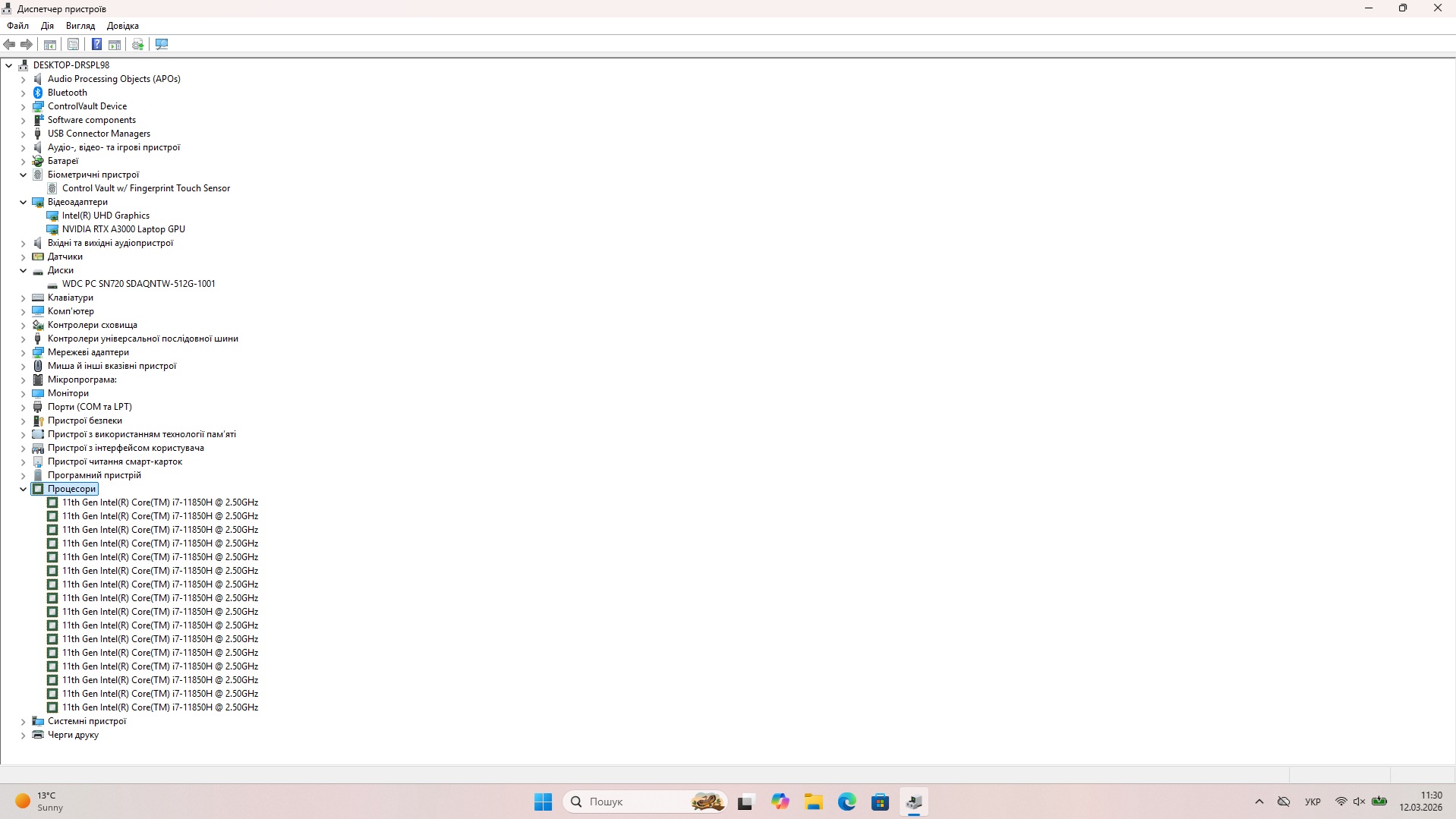Switch the УКР input language indicator
This screenshot has width=1456, height=819.
pyautogui.click(x=1313, y=802)
